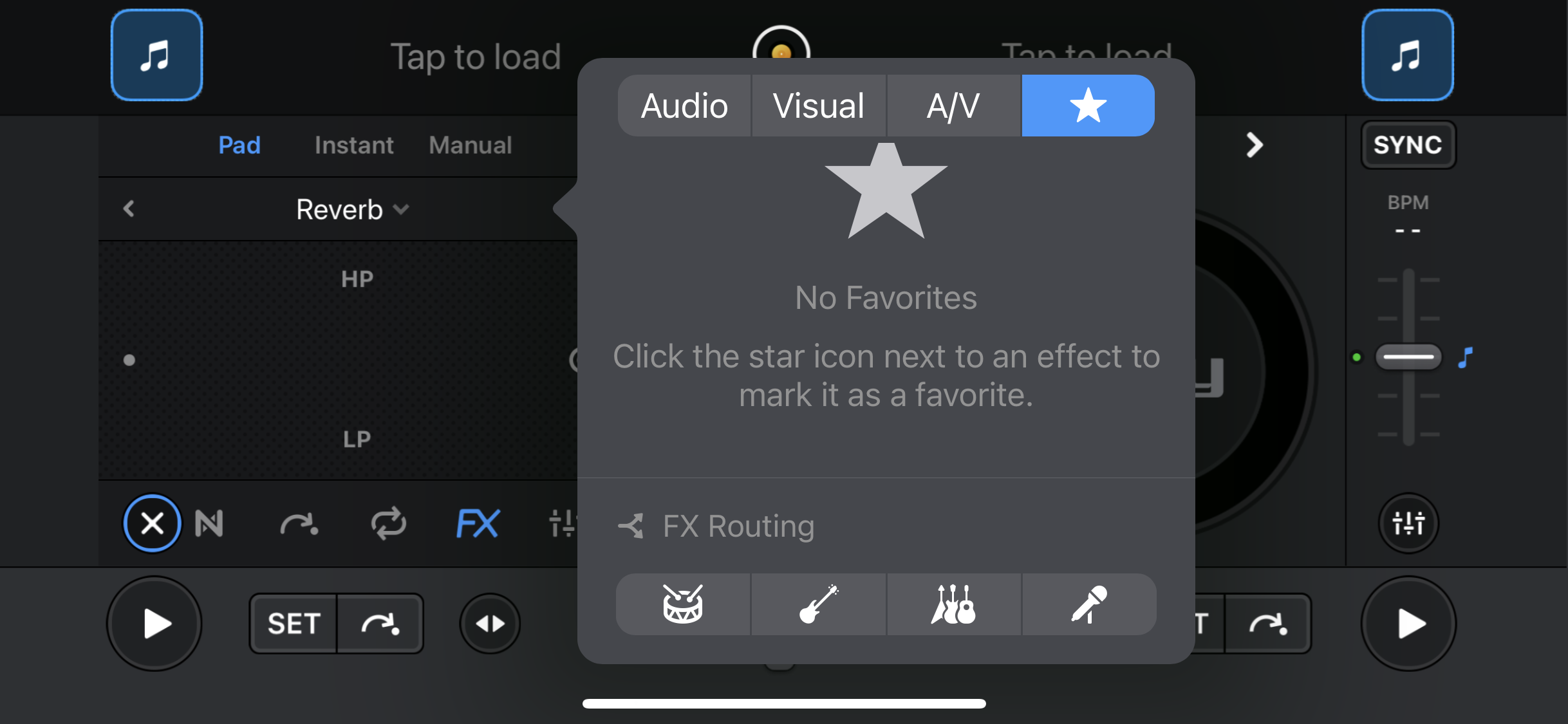The width and height of the screenshot is (1568, 724).
Task: Switch to the Visual effects tab
Action: 819,106
